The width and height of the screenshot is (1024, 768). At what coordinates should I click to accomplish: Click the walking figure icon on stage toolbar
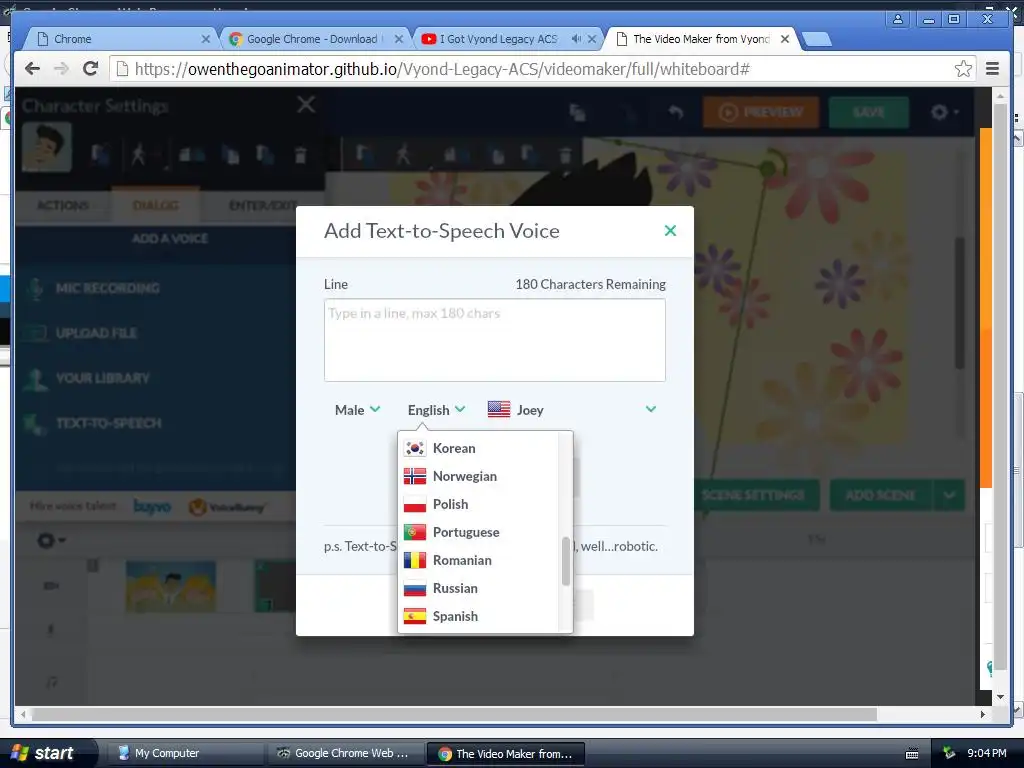pos(403,155)
